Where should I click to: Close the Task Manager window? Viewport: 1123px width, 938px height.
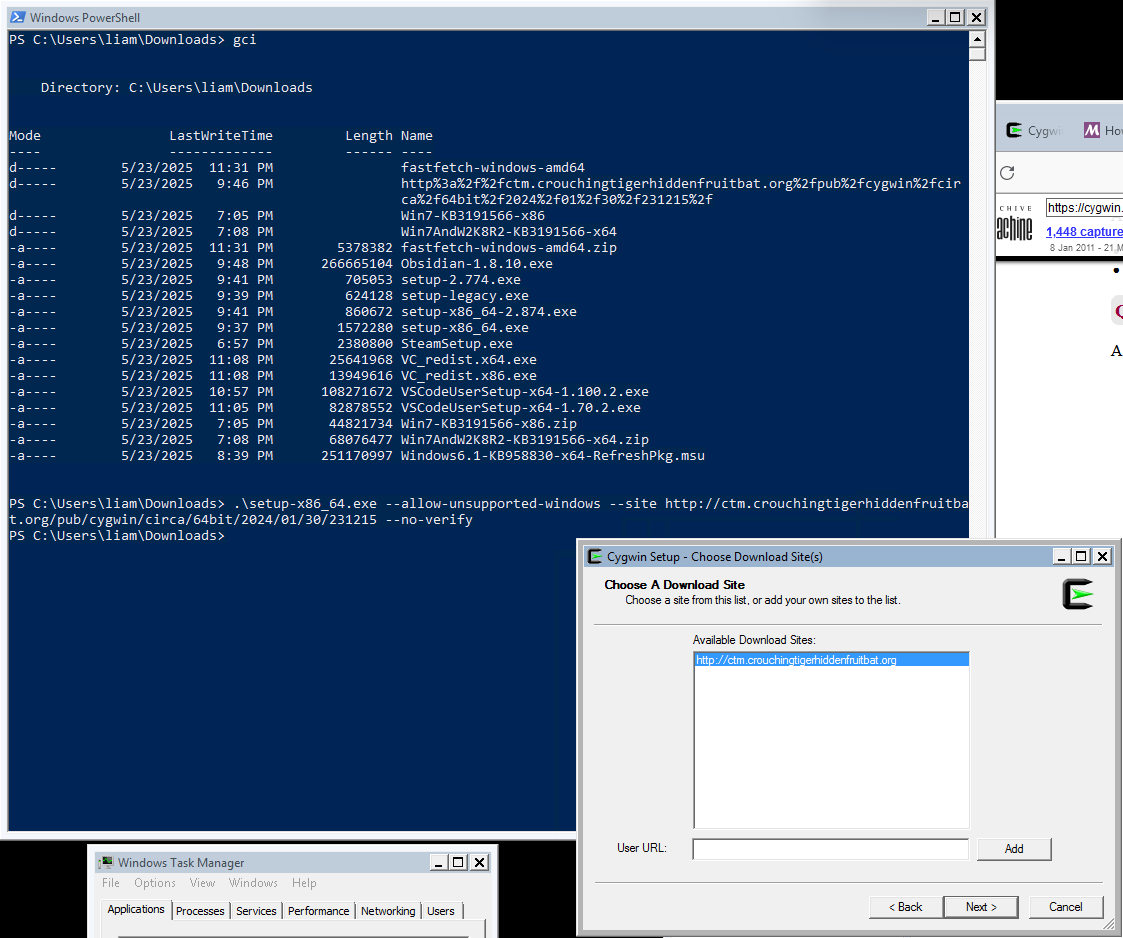479,862
